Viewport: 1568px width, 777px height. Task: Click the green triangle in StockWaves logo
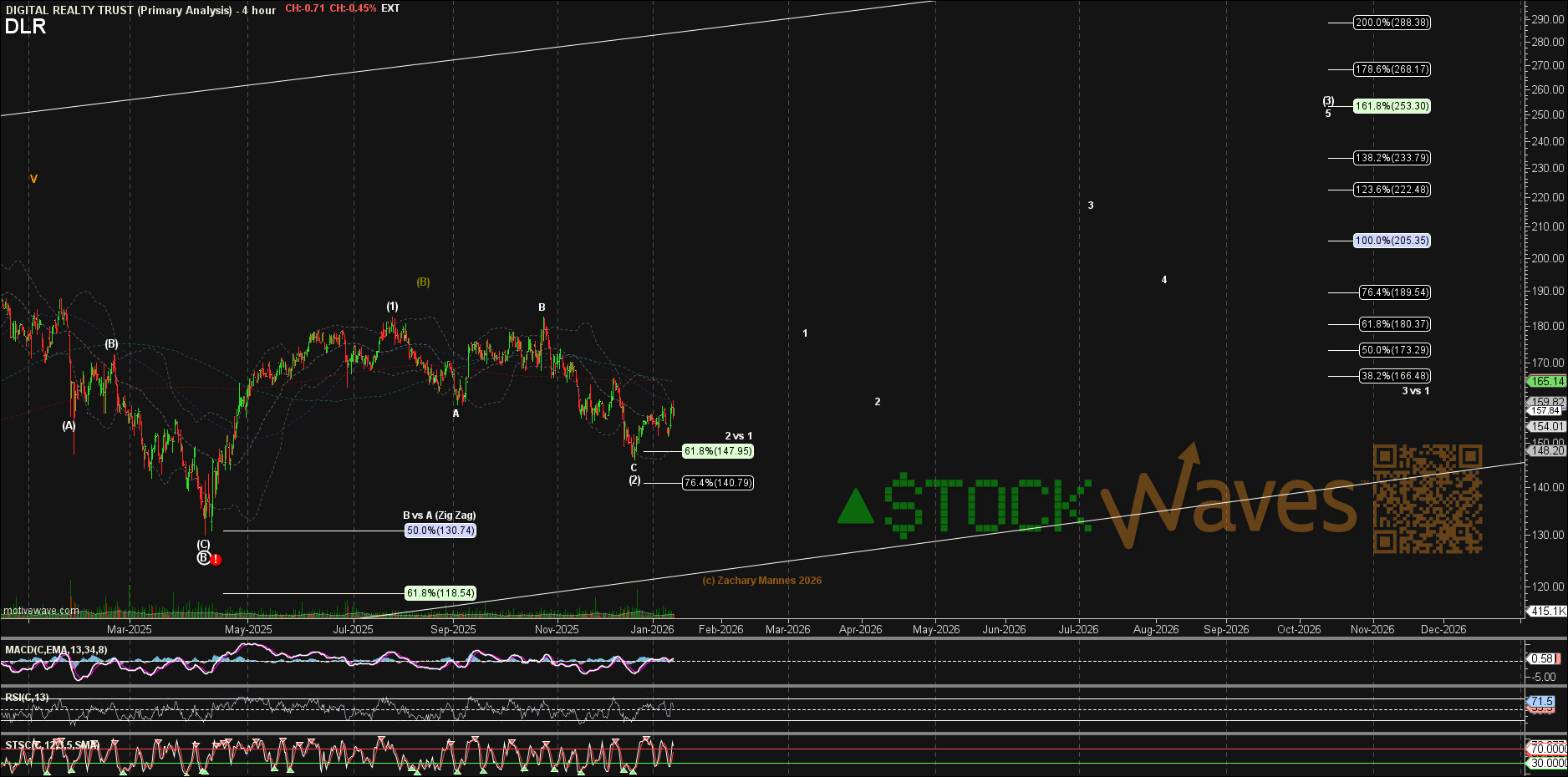click(855, 507)
